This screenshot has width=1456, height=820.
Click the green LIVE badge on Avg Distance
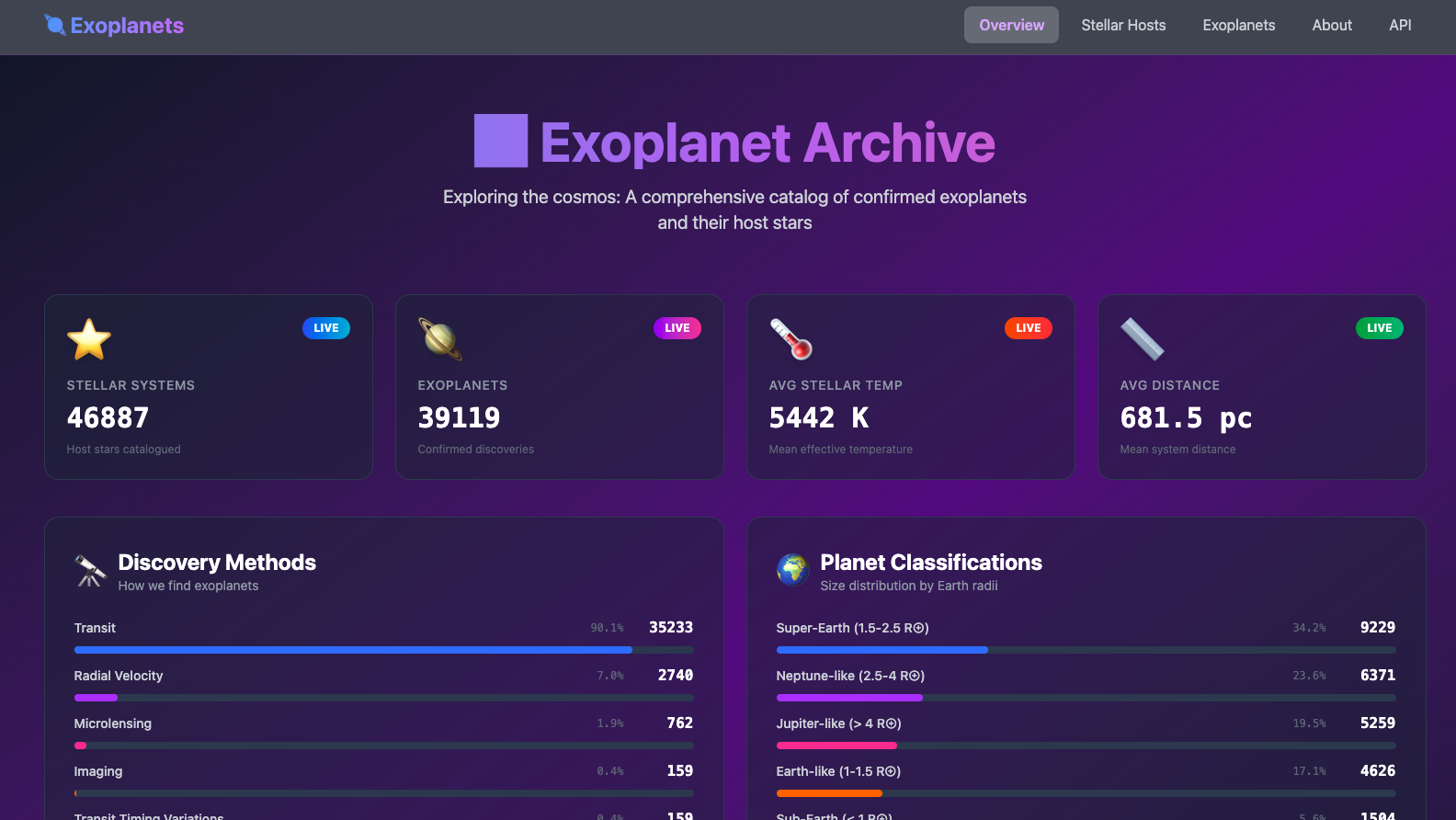(x=1380, y=328)
